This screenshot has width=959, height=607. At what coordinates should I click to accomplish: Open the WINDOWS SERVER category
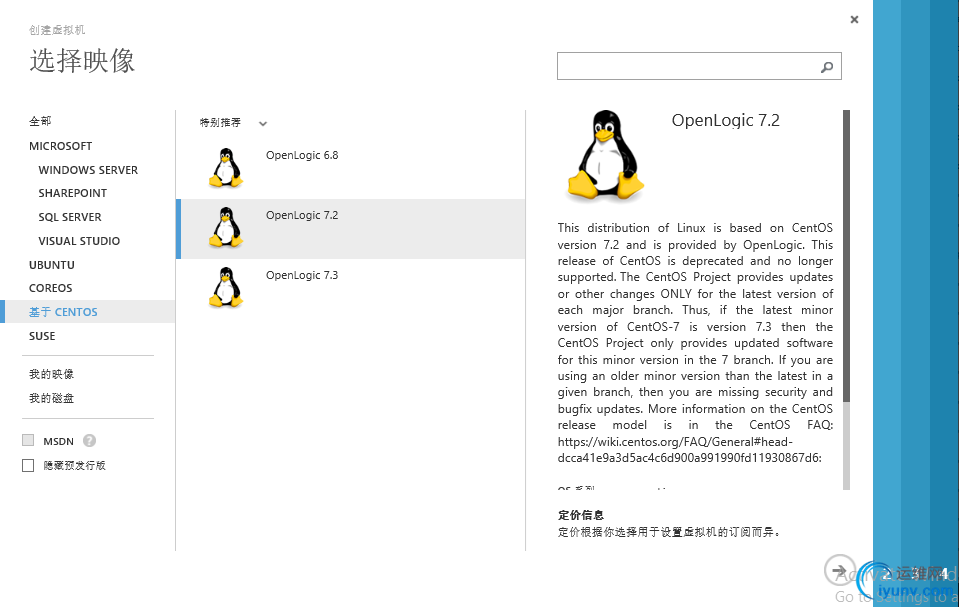tap(88, 170)
